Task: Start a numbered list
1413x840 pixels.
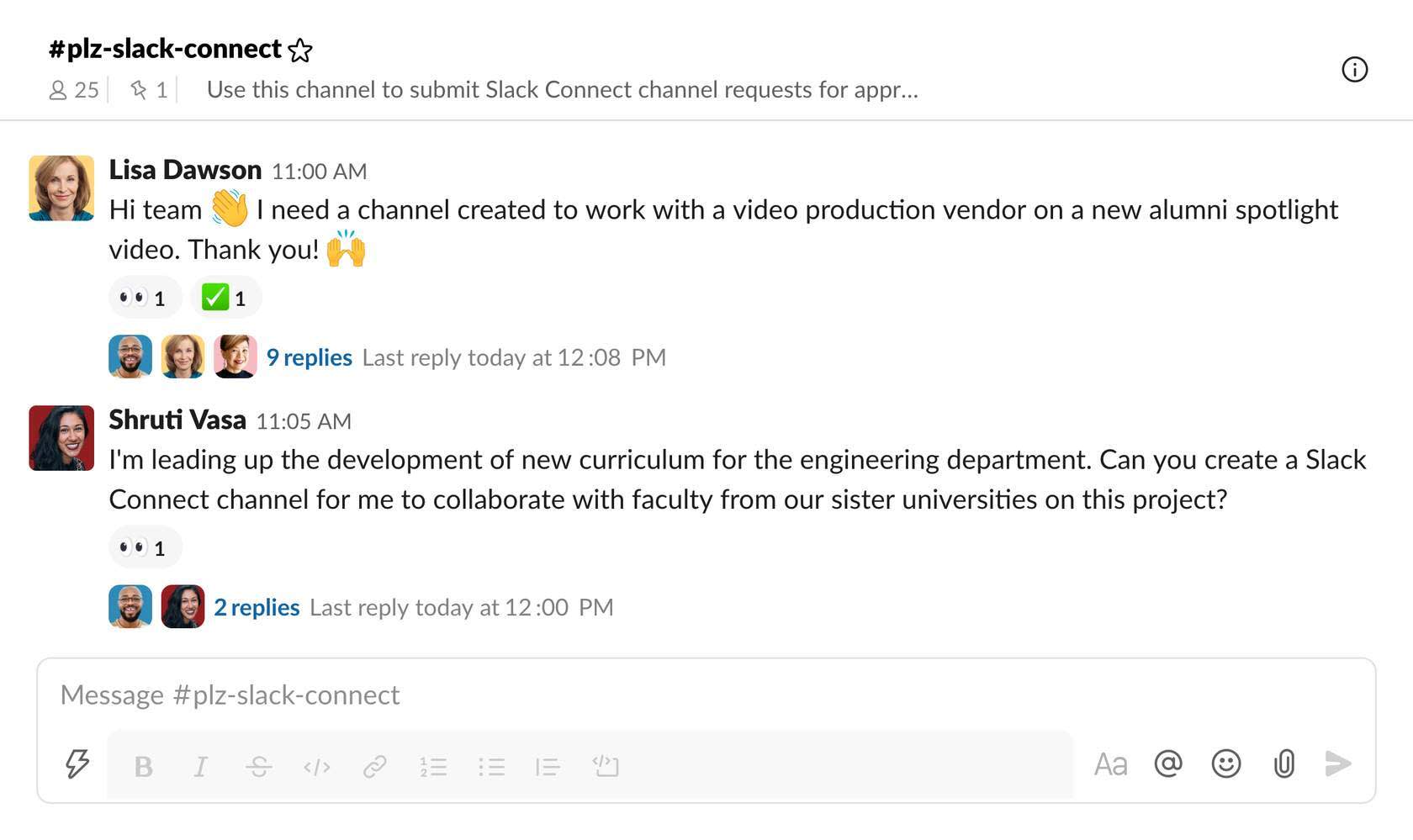Action: 433,767
